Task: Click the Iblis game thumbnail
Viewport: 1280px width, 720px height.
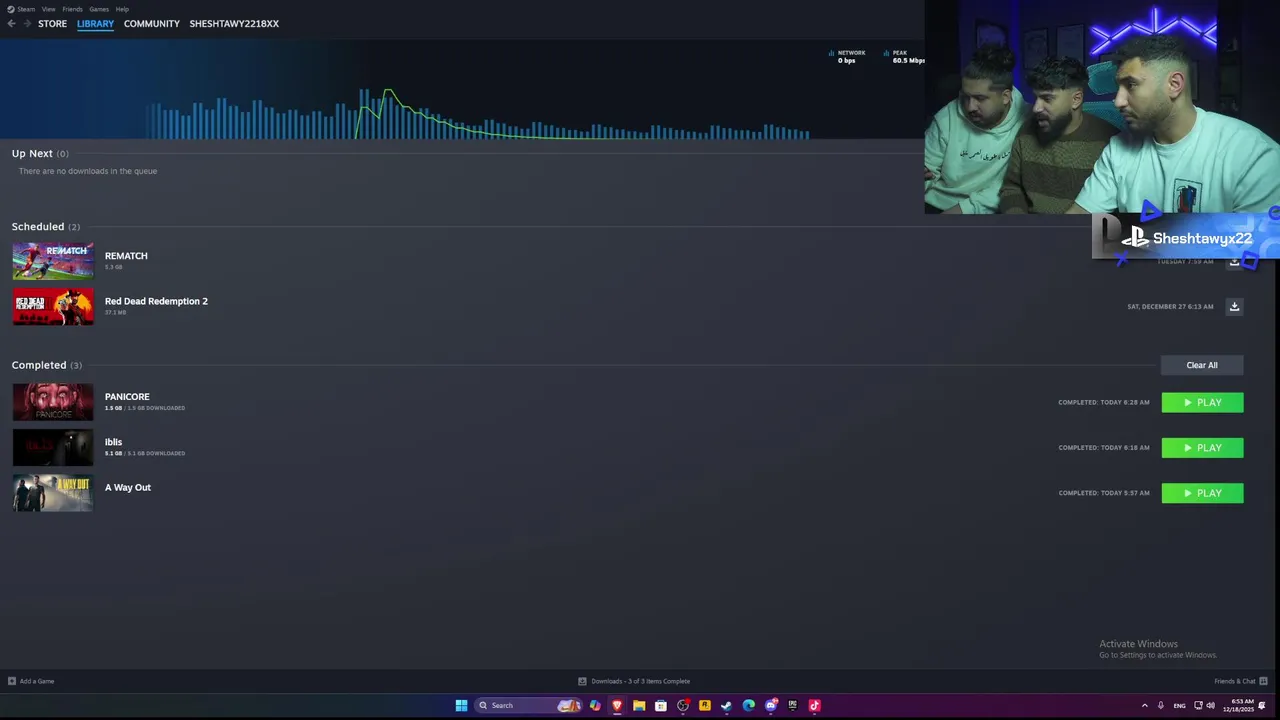Action: (53, 447)
